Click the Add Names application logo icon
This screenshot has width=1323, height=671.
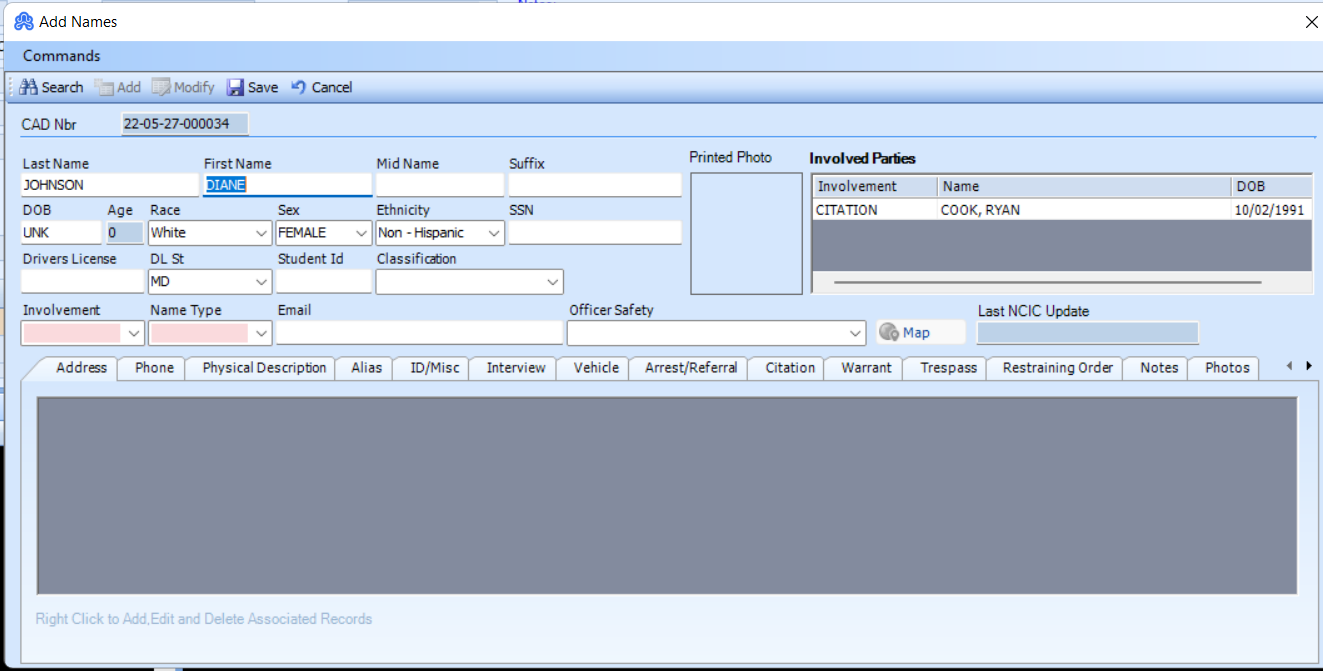click(23, 20)
